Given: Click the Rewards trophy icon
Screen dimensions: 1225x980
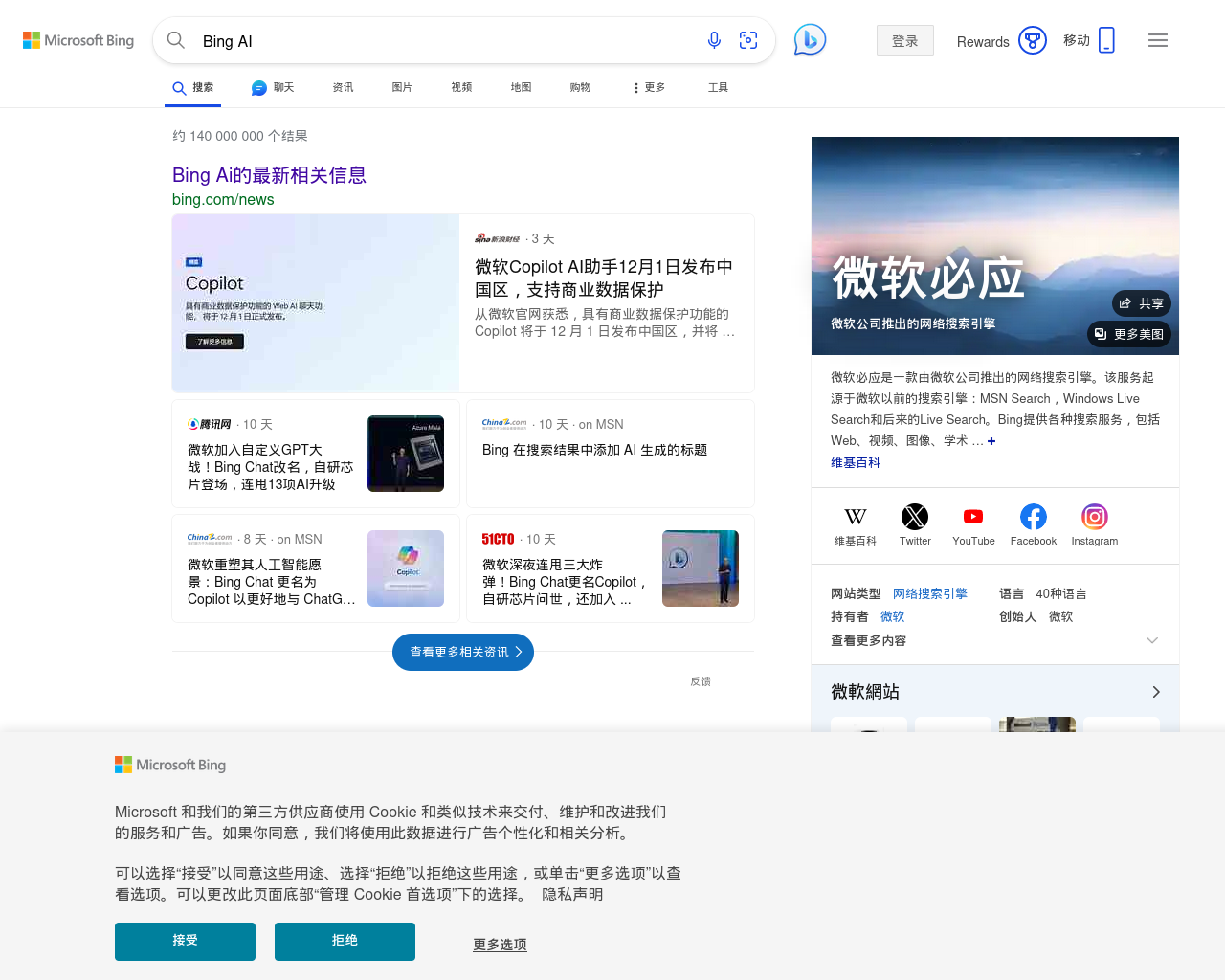Looking at the screenshot, I should point(1033,40).
